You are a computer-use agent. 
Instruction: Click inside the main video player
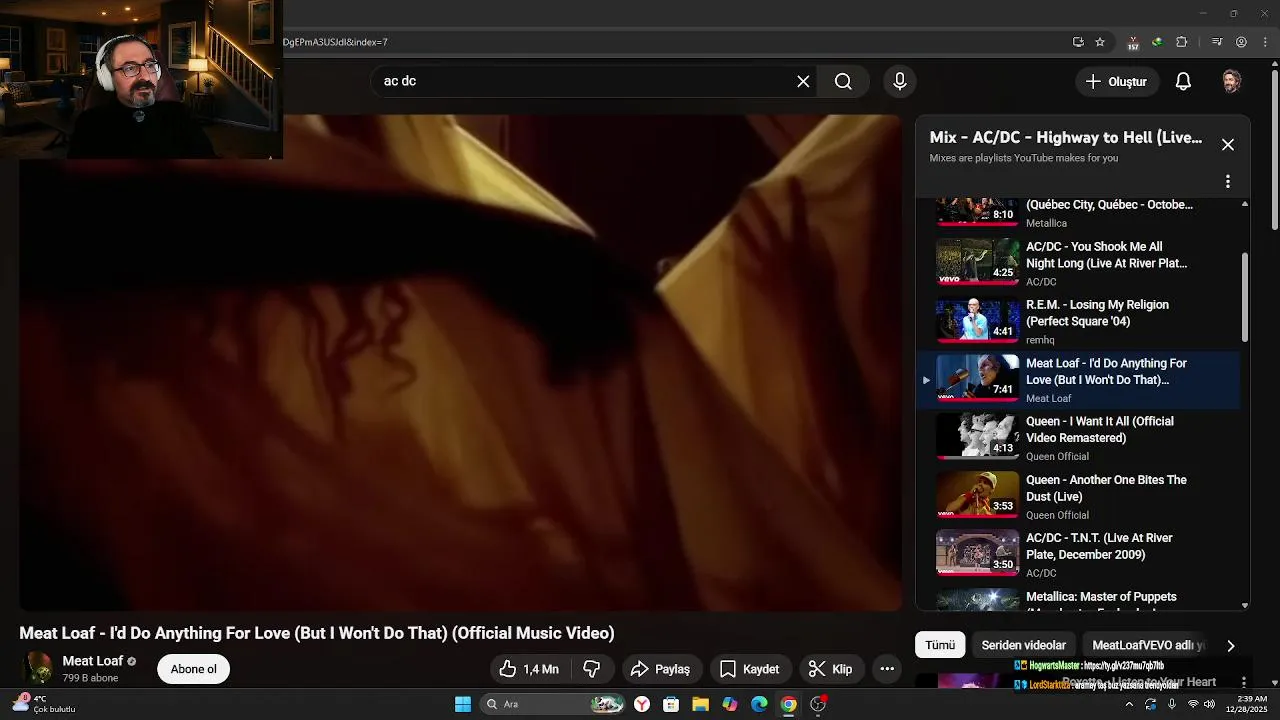point(460,362)
